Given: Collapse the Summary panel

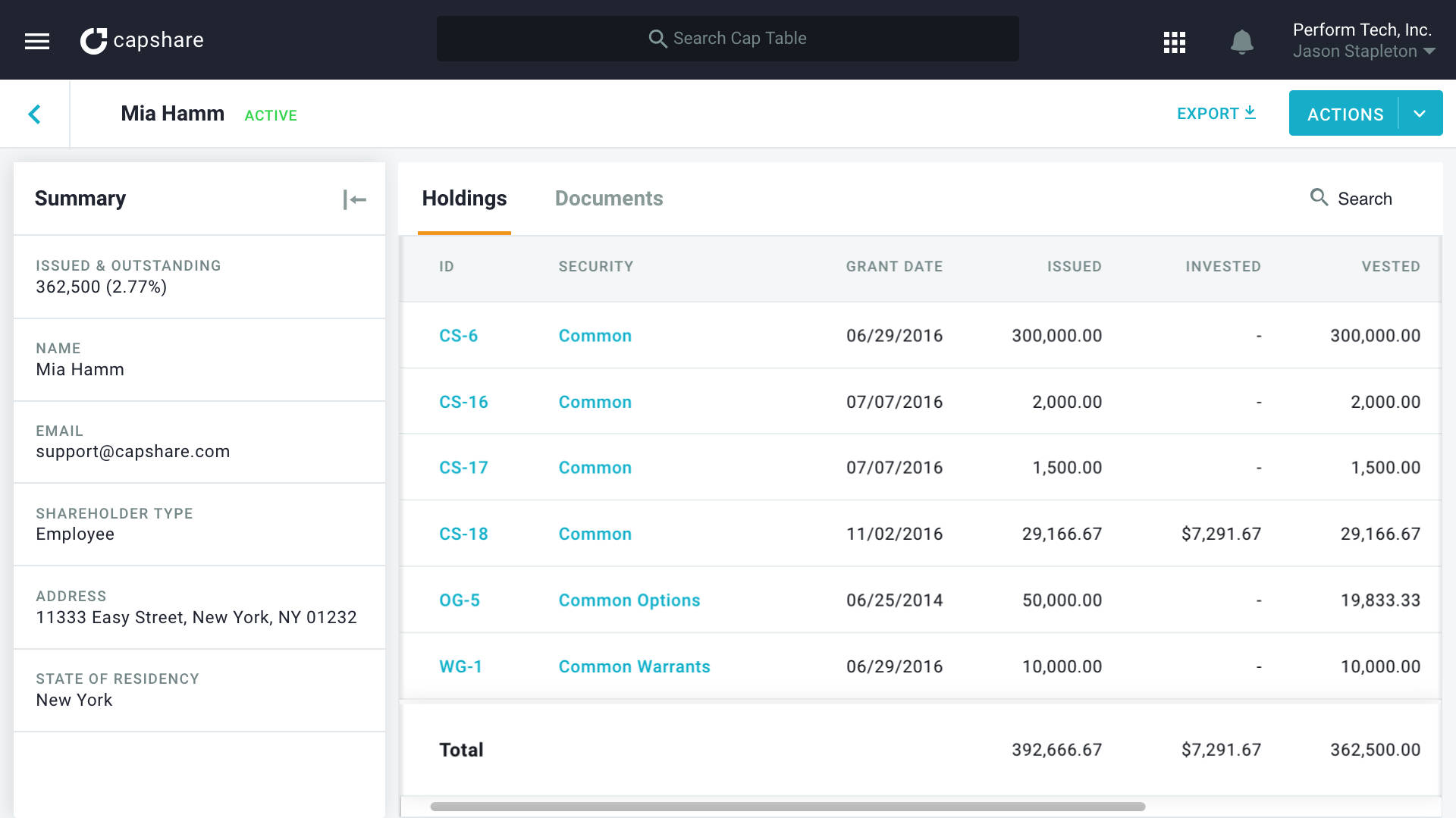Looking at the screenshot, I should 353,199.
